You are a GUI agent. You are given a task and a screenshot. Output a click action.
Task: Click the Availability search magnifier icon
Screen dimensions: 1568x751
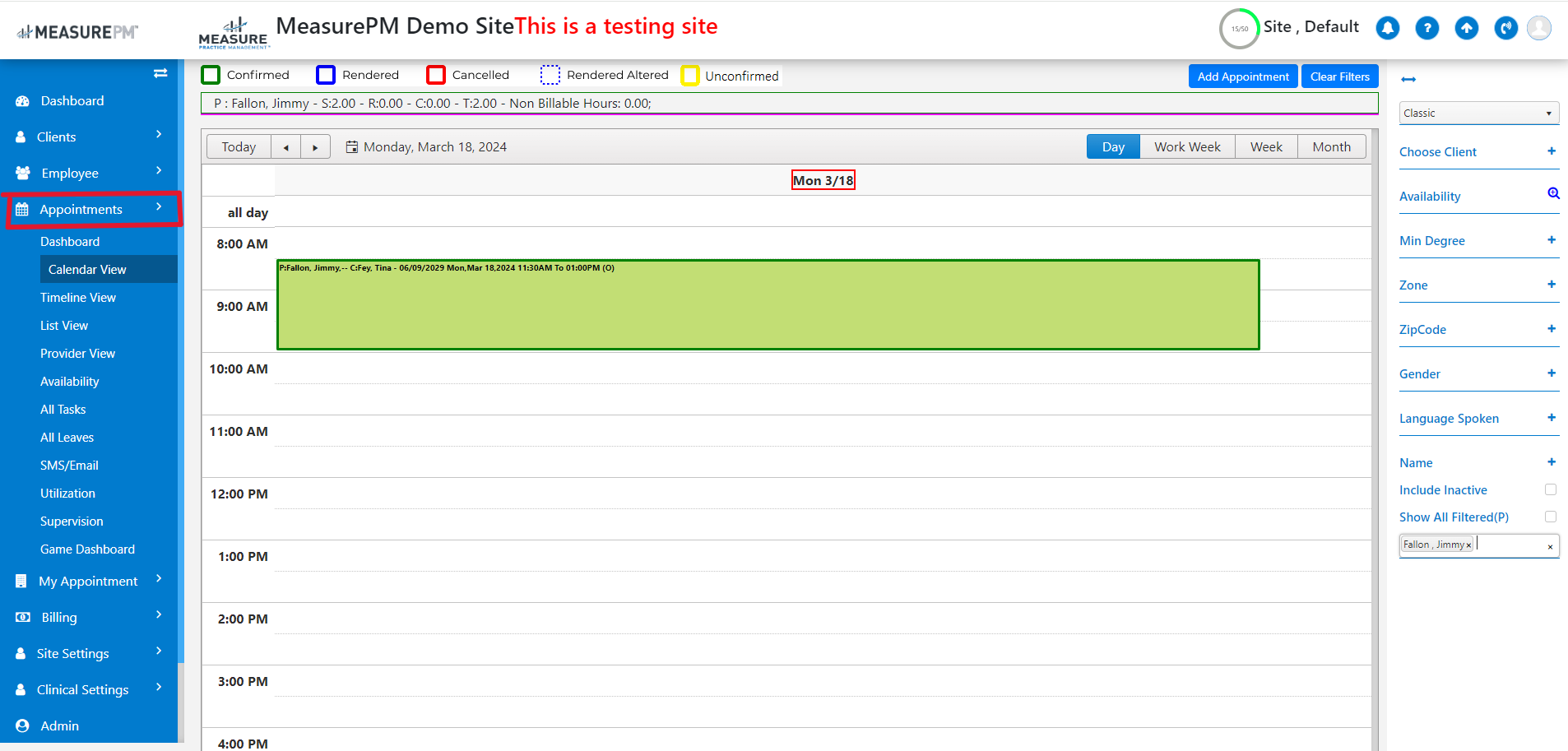click(1553, 193)
